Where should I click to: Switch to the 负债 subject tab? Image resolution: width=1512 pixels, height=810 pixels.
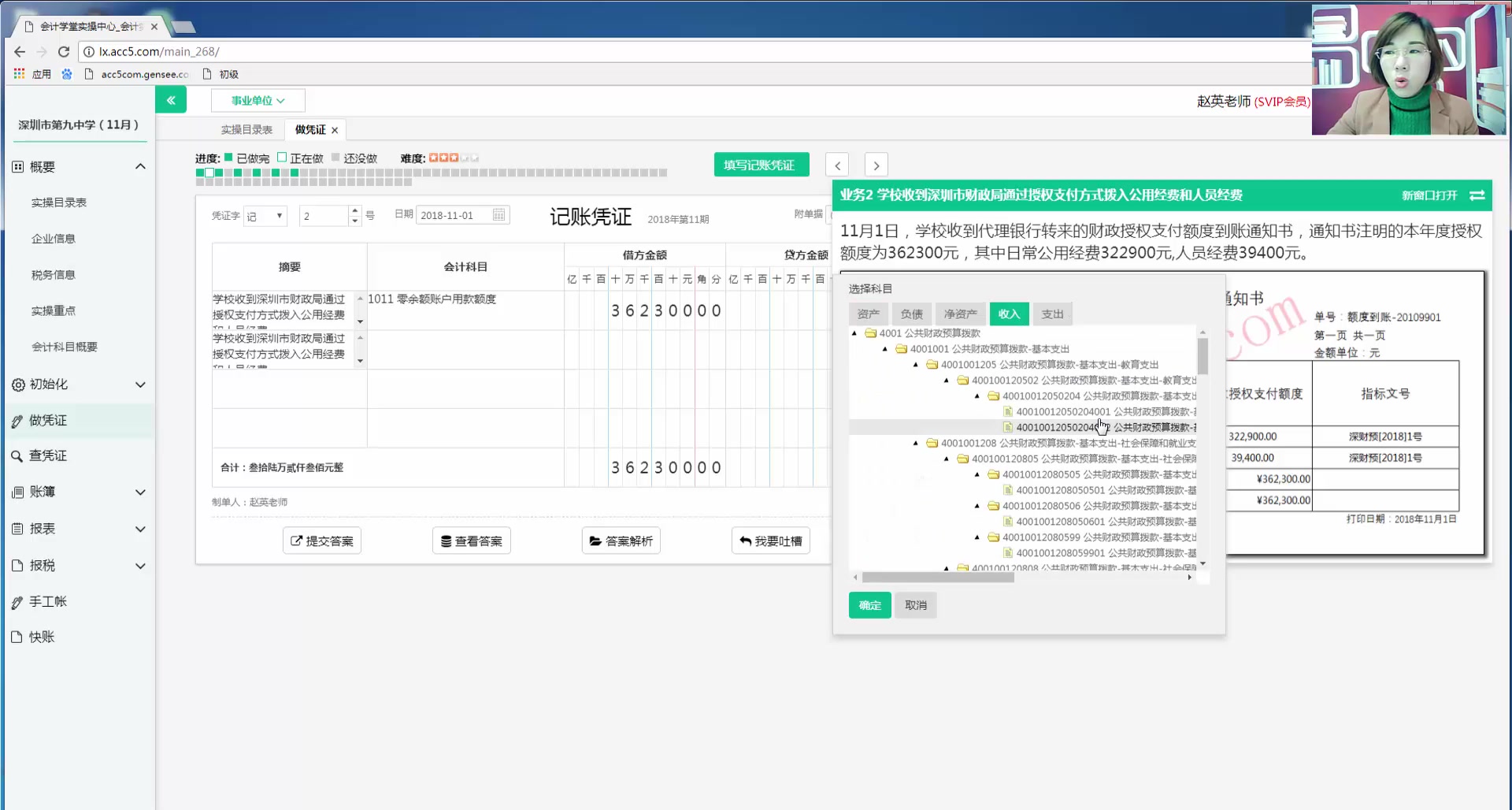912,314
